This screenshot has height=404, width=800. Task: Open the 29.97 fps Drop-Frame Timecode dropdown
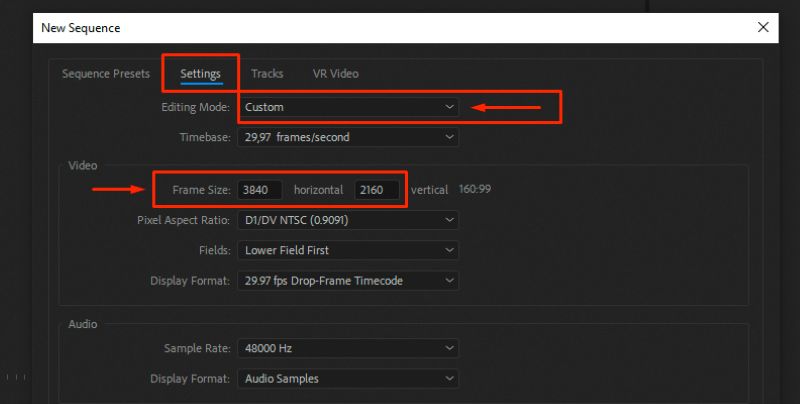pos(347,281)
